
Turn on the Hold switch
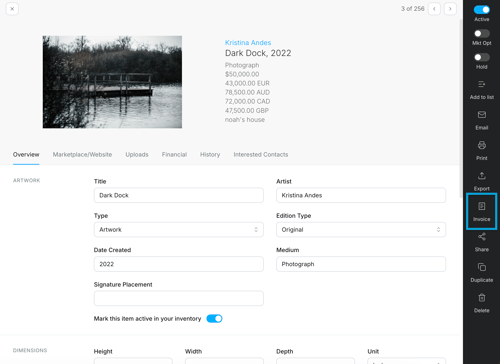point(482,57)
